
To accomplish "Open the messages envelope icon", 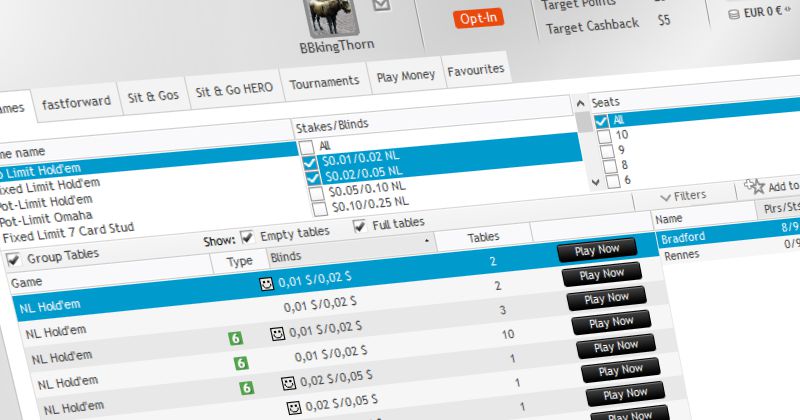I will click(381, 6).
